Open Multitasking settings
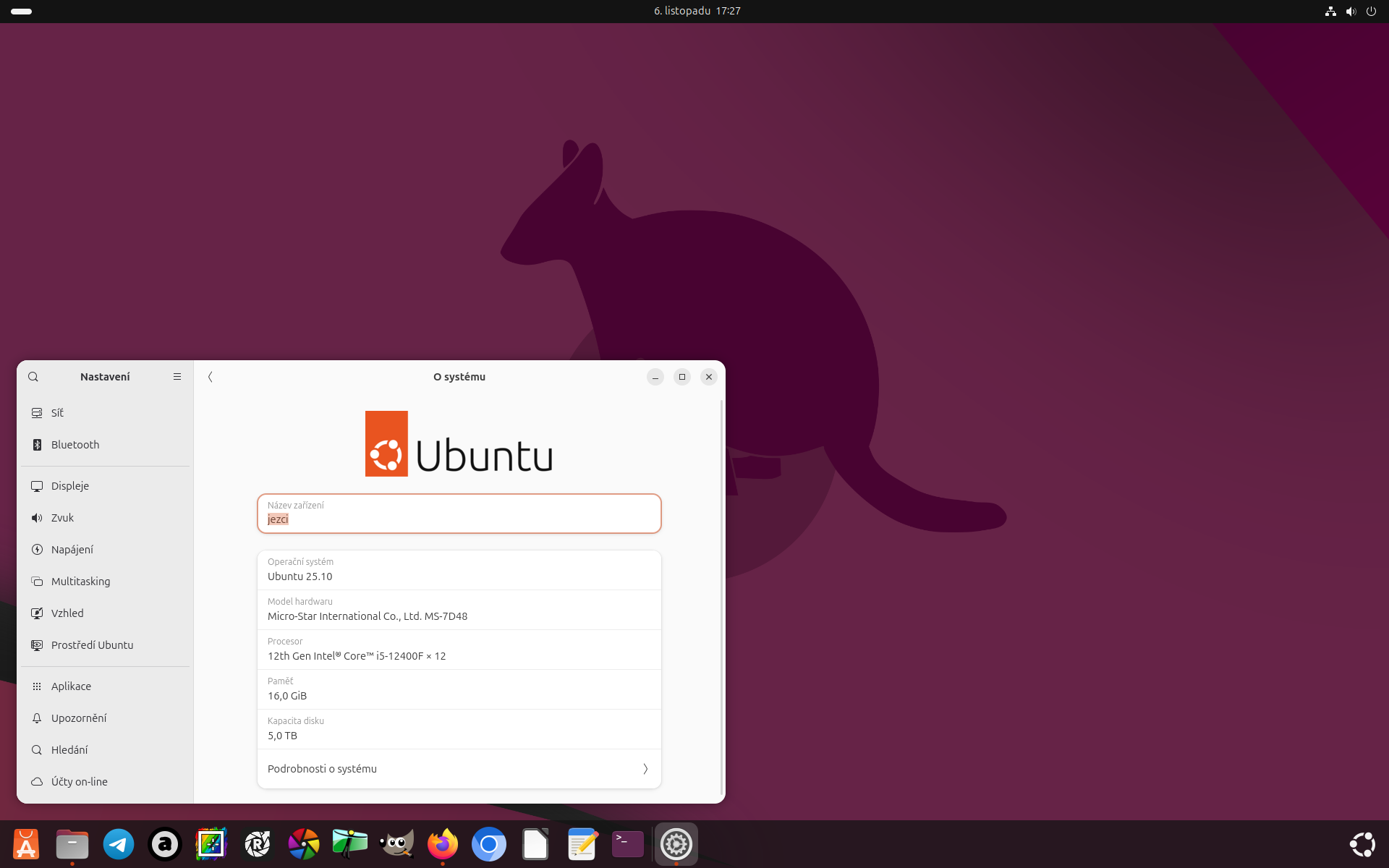This screenshot has height=868, width=1389. (106, 582)
